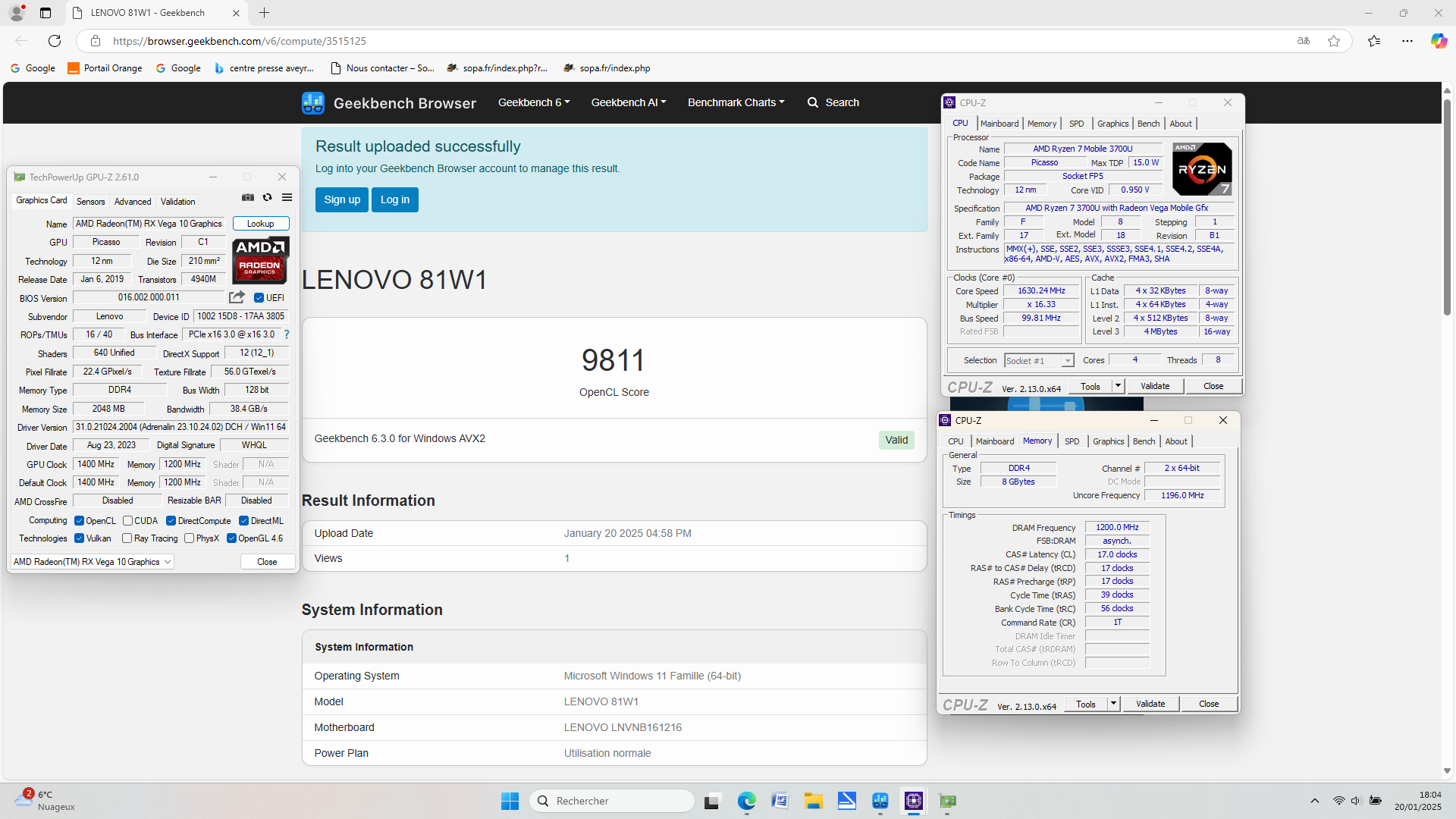Open Word from taskbar
1456x819 pixels.
click(780, 801)
